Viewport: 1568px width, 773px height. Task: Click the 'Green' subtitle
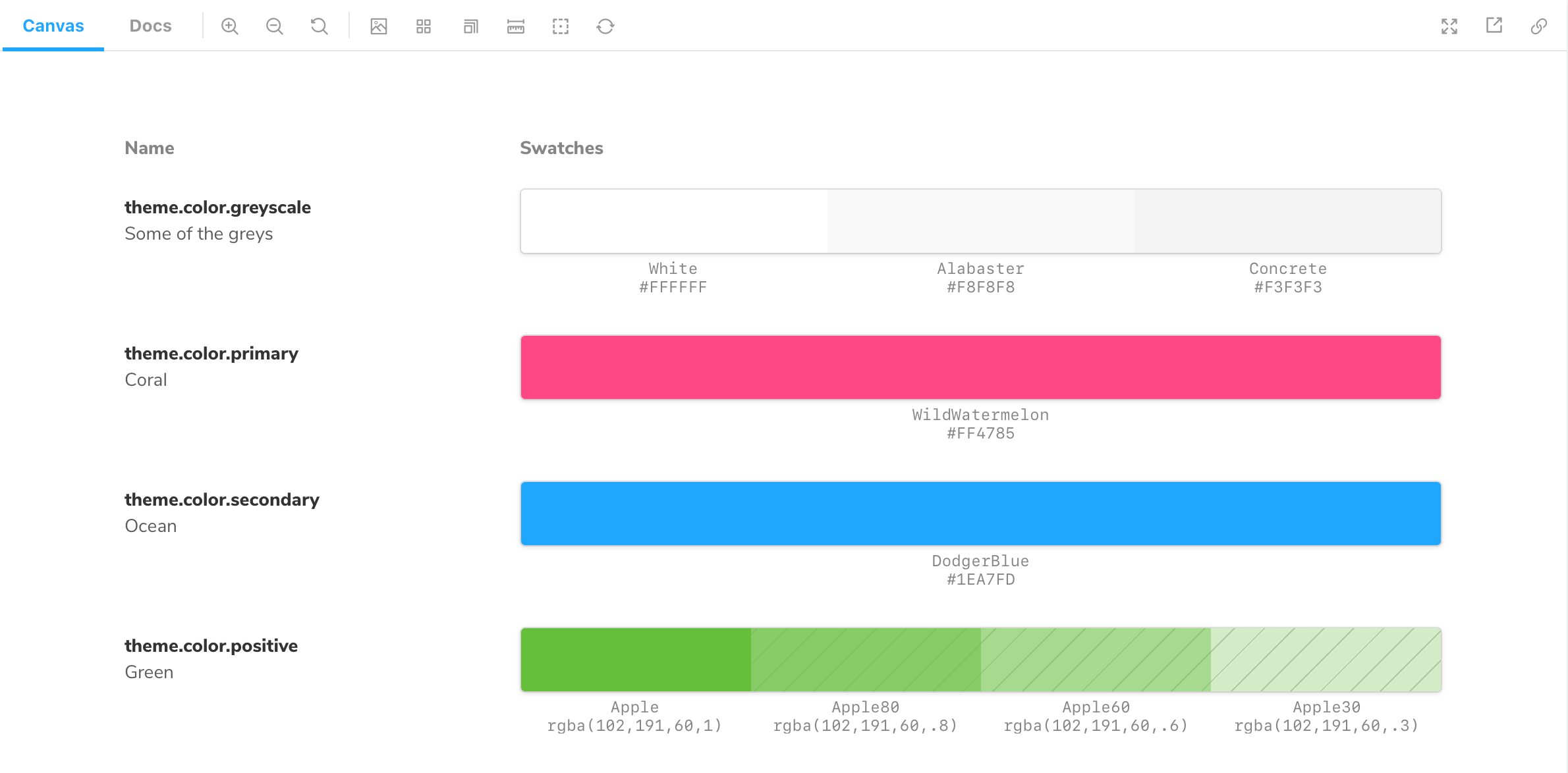149,672
